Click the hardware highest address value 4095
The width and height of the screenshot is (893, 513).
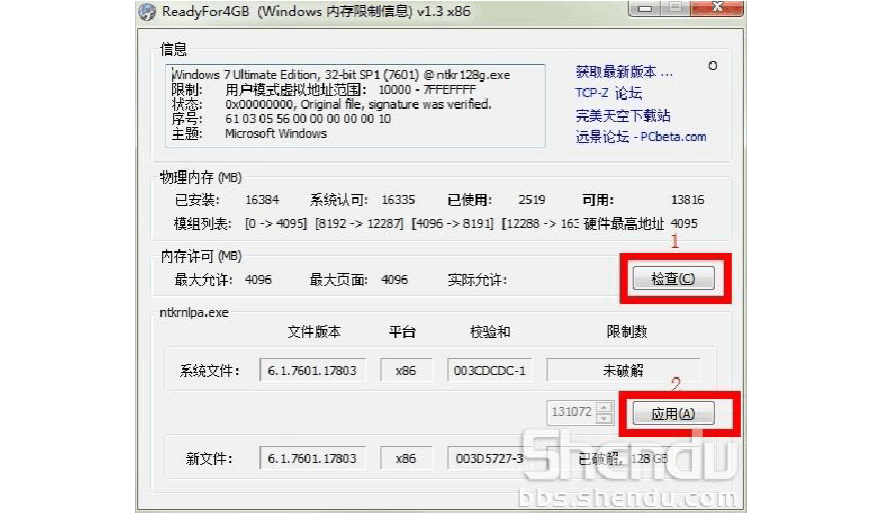pos(684,224)
